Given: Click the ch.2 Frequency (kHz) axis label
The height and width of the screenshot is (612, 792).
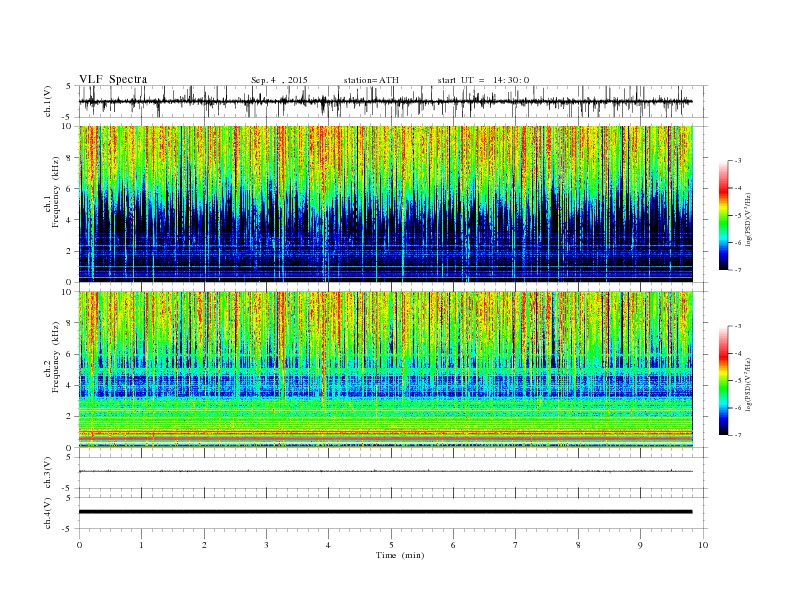Looking at the screenshot, I should 52,357.
